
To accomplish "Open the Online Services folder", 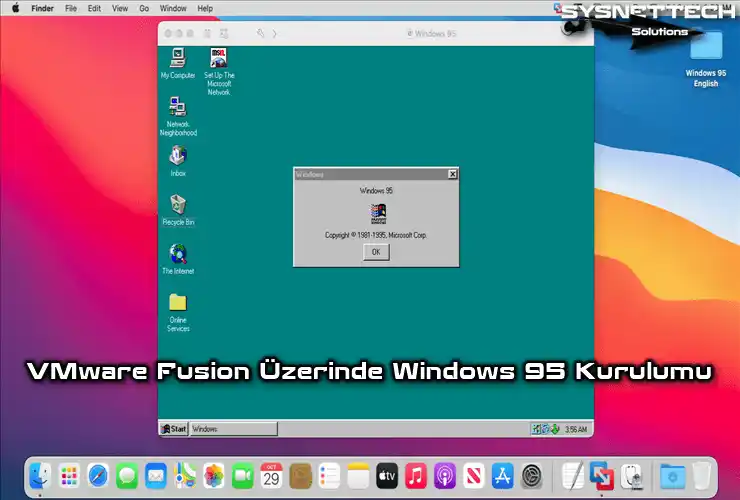I will click(178, 312).
